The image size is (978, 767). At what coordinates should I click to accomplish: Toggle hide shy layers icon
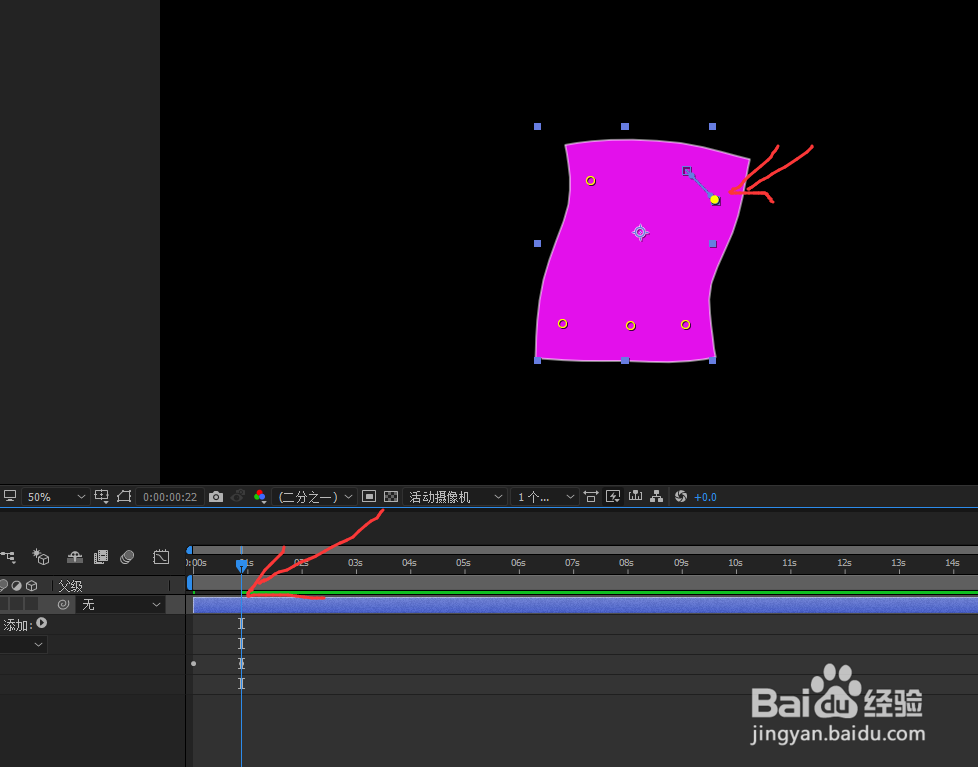(75, 556)
